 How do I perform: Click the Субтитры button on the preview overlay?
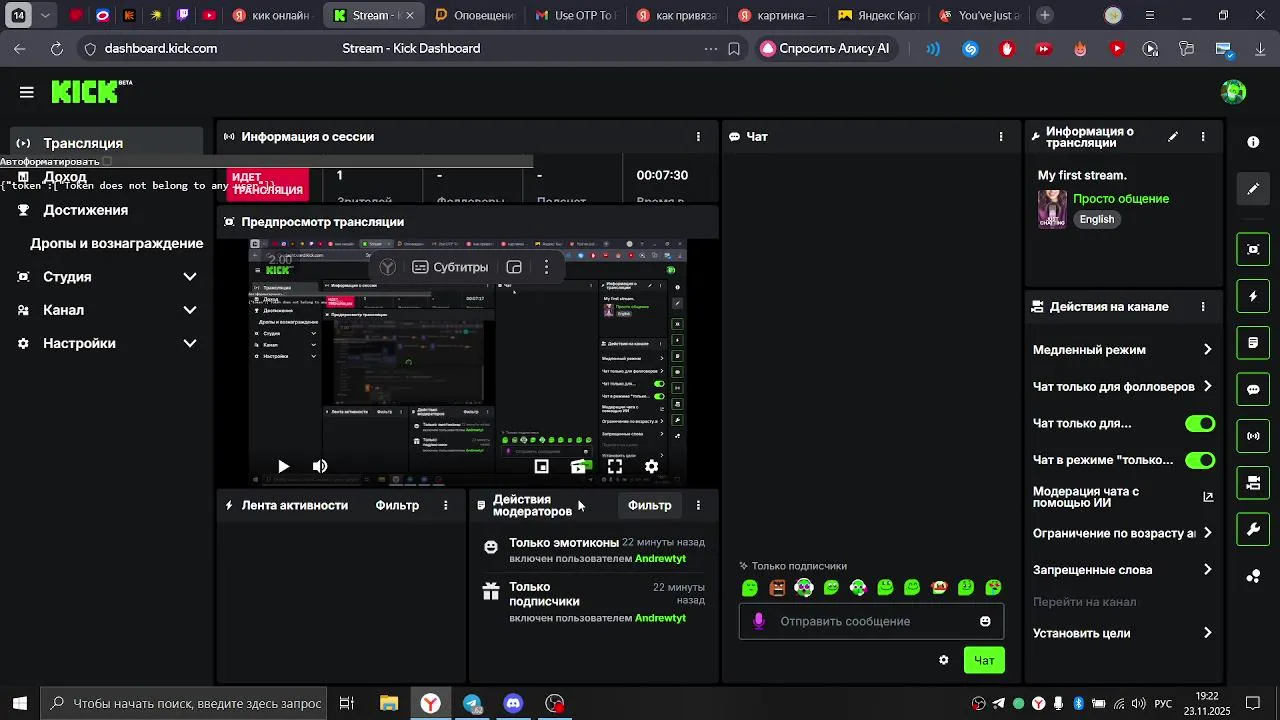coord(450,267)
